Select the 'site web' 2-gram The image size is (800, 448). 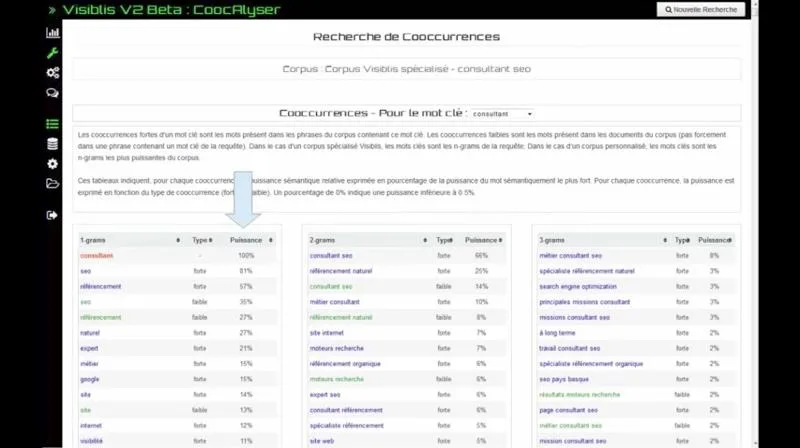point(322,441)
